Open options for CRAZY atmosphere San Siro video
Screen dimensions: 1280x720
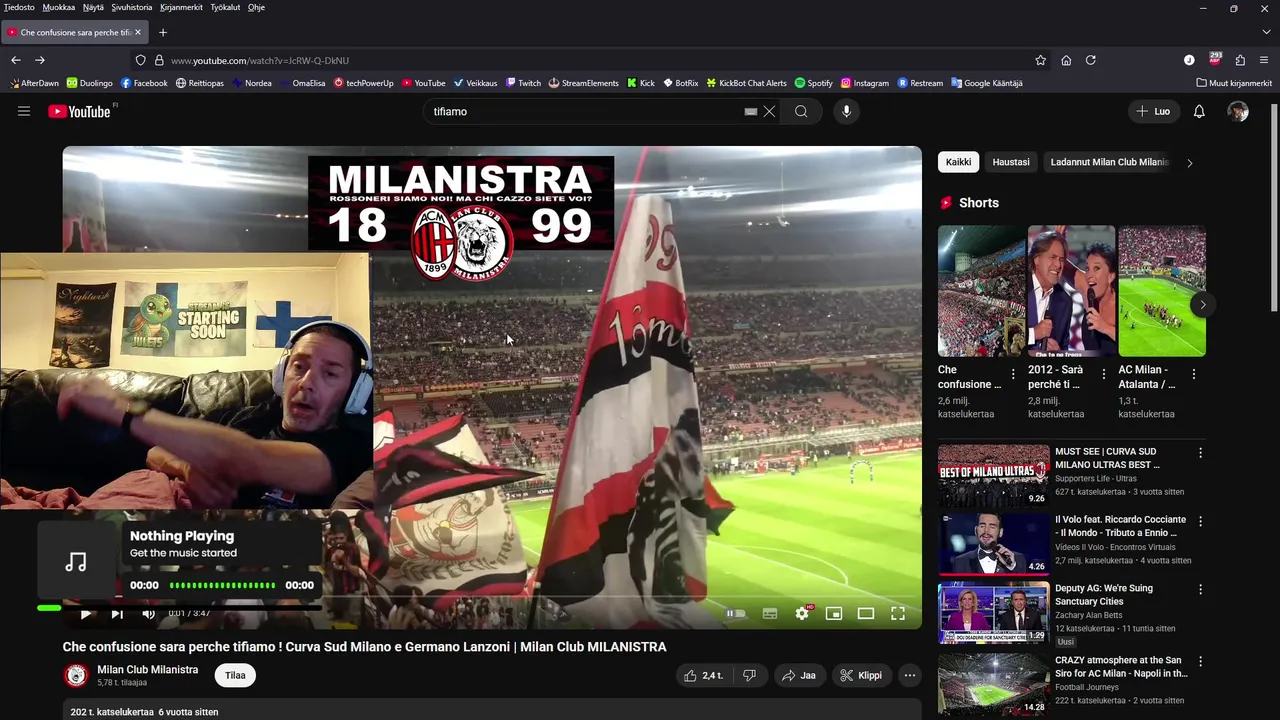pos(1200,662)
